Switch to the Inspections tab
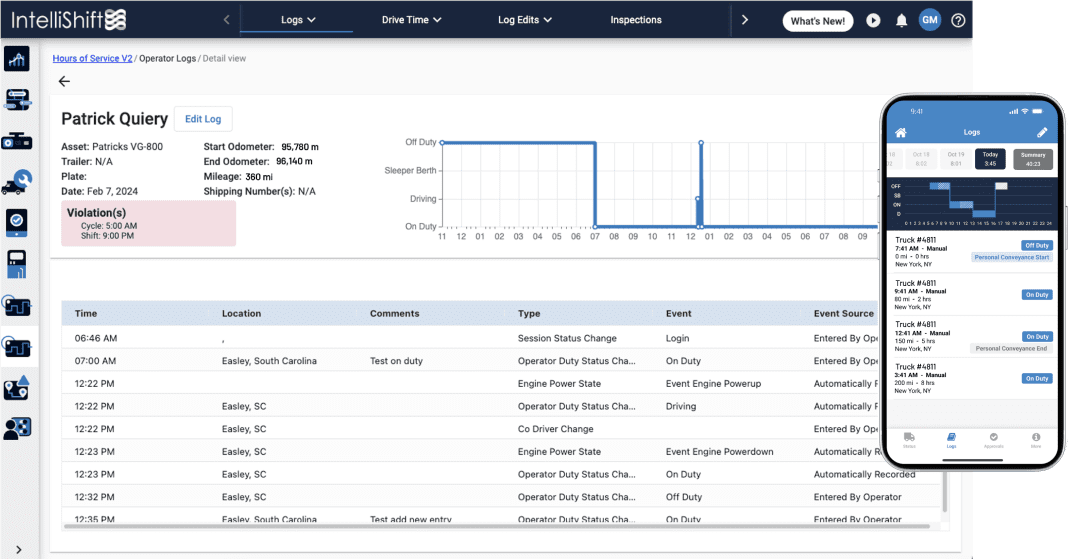Image resolution: width=1068 pixels, height=559 pixels. pos(636,20)
